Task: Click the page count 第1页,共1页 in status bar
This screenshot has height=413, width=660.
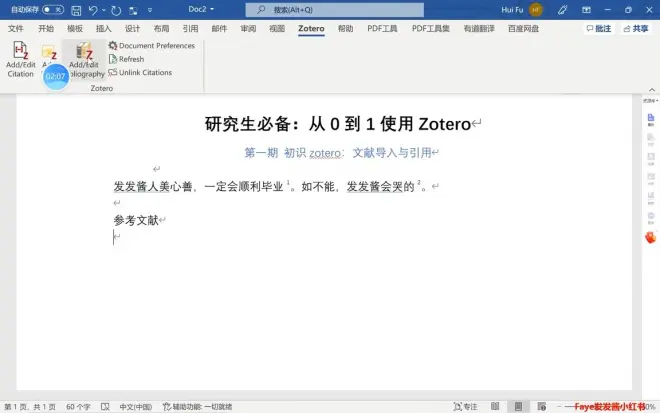Action: pos(30,407)
